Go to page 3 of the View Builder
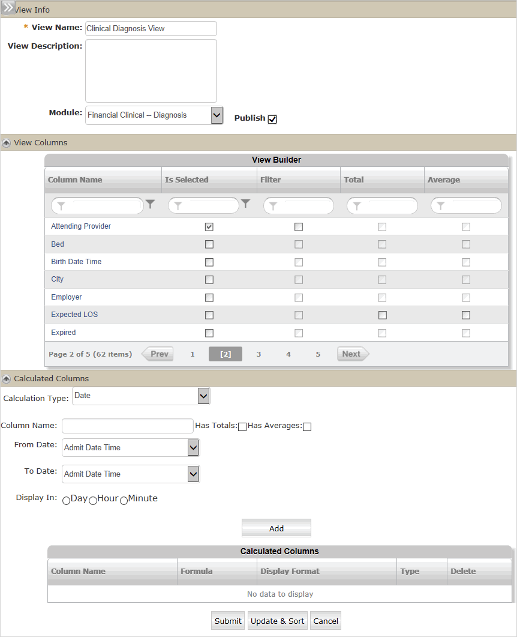Viewport: 517px width, 637px height. tap(258, 354)
